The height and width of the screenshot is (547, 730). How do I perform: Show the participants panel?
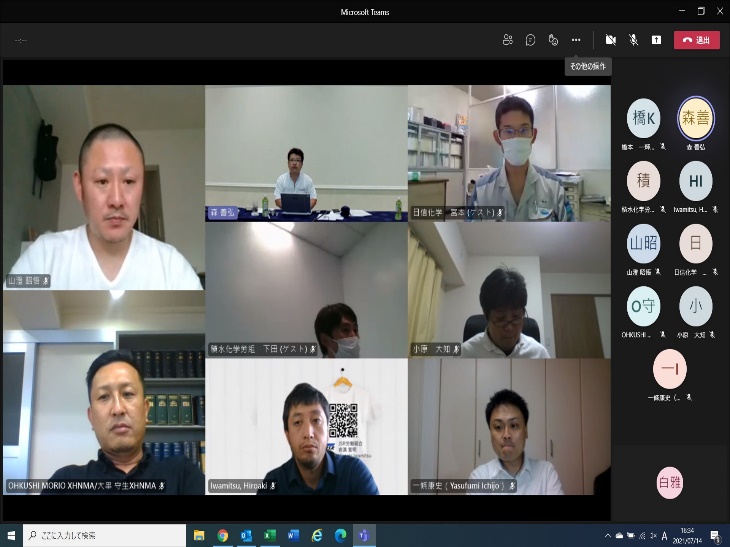(x=507, y=40)
